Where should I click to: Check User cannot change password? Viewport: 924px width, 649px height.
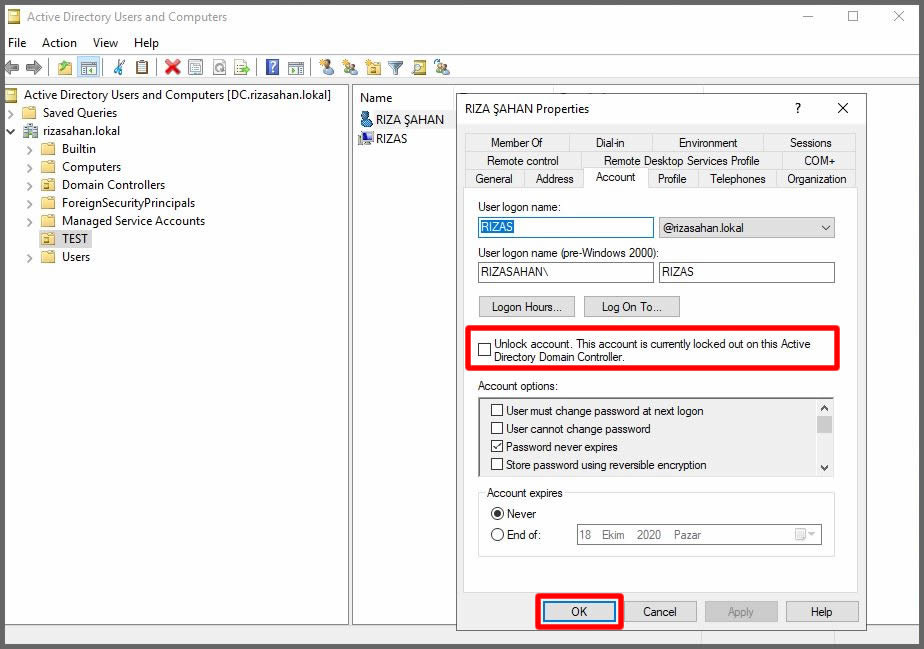(x=497, y=428)
